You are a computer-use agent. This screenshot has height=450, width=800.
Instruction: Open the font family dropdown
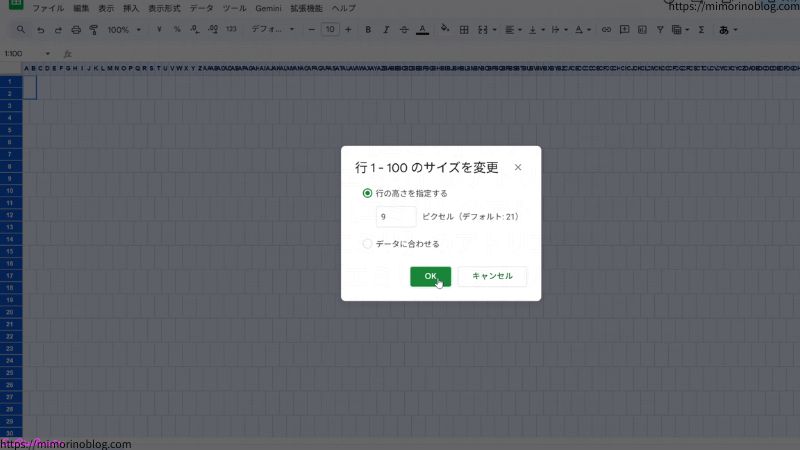[272, 30]
